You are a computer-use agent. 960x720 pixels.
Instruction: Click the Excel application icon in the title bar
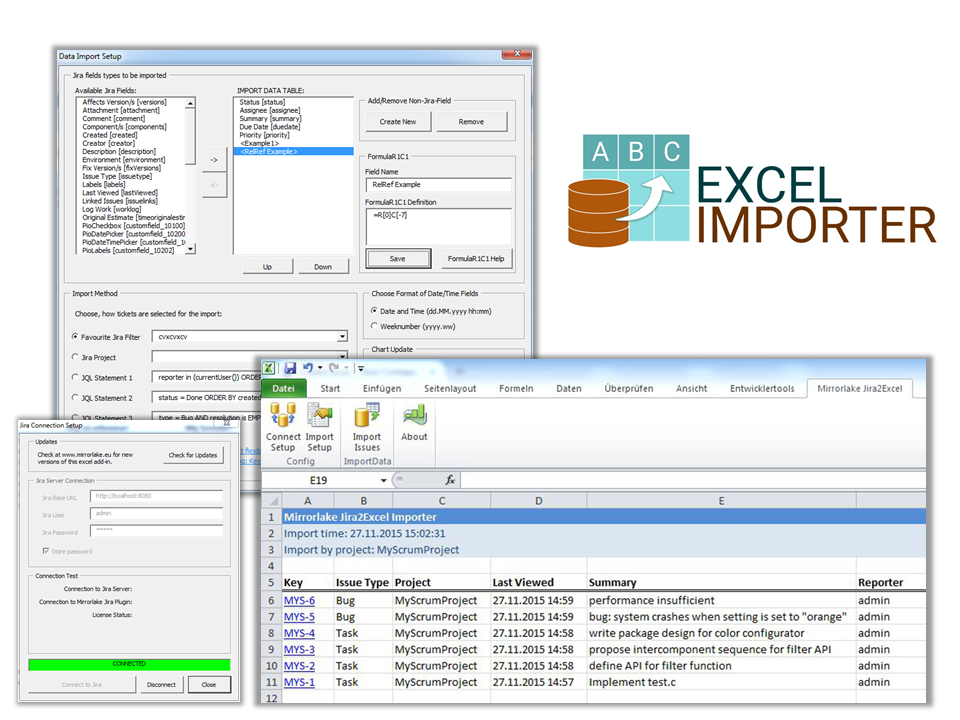coord(269,368)
